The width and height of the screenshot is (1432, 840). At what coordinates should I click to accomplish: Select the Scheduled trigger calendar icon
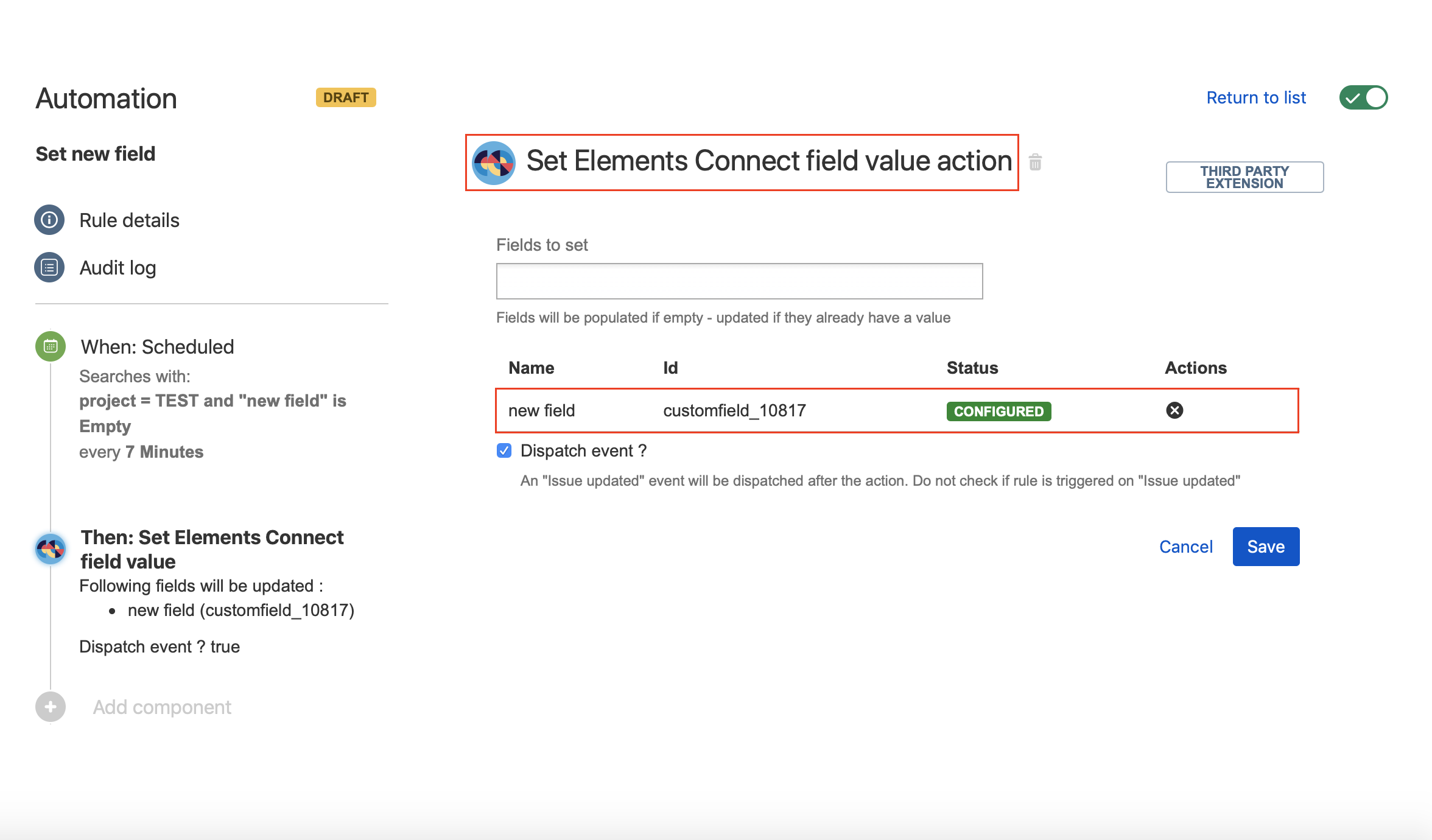coord(50,346)
